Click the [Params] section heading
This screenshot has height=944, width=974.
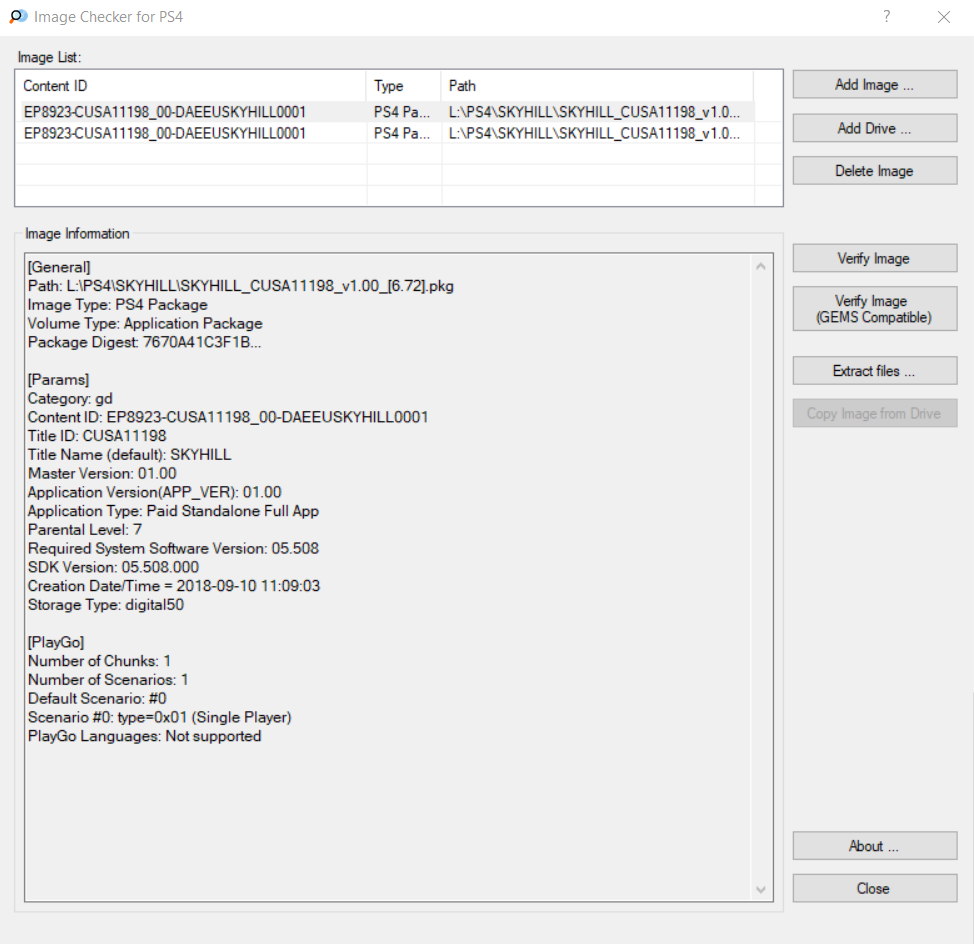(x=58, y=379)
